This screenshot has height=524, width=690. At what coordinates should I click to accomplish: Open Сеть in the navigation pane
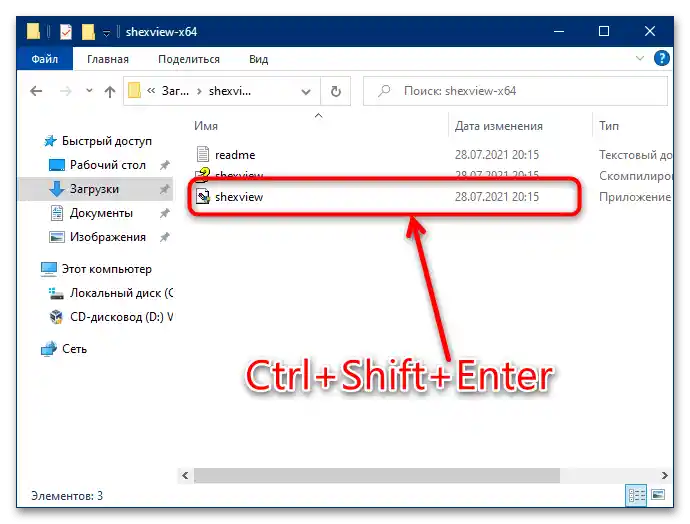[74, 349]
